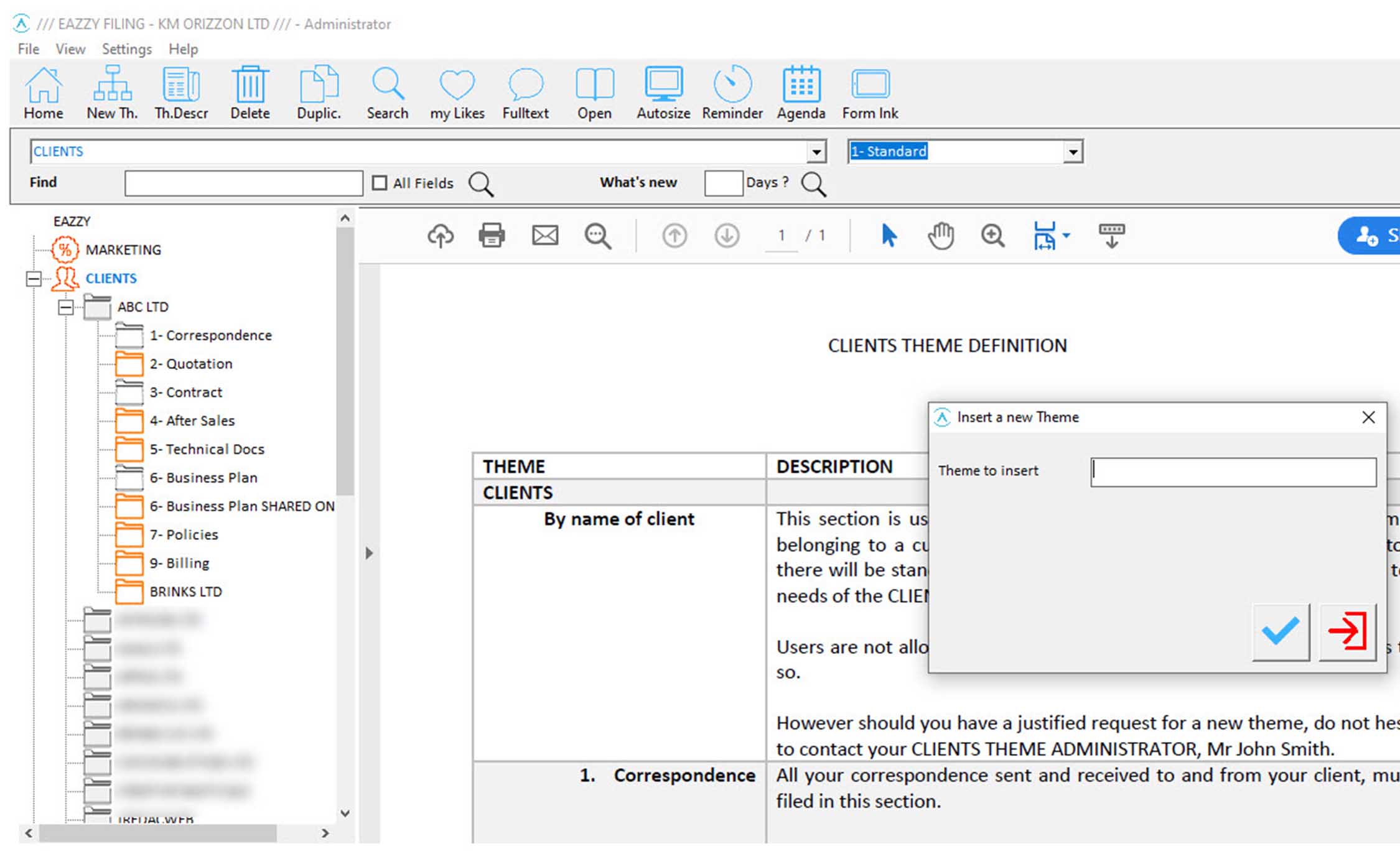Screen dimensions: 1400x854
Task: Select the BRINKS LTD folder
Action: (x=185, y=592)
